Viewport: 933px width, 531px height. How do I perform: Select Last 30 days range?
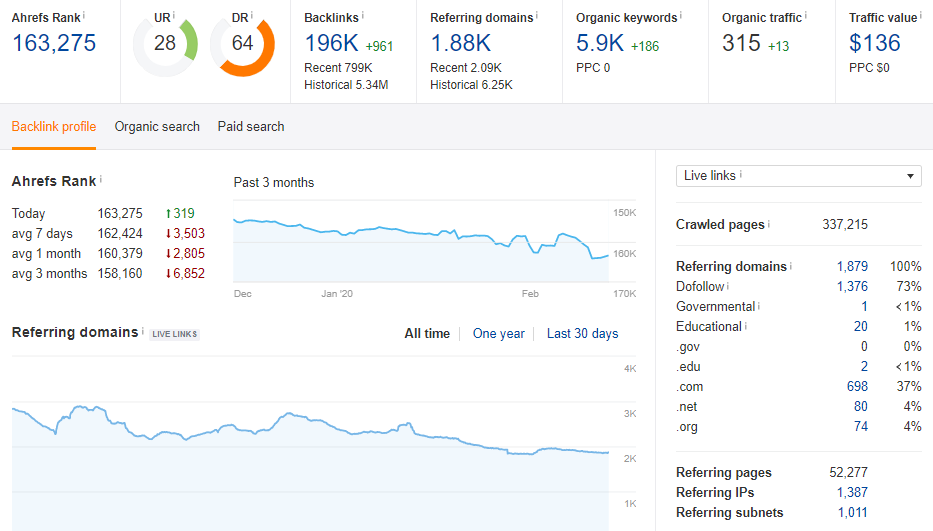583,333
